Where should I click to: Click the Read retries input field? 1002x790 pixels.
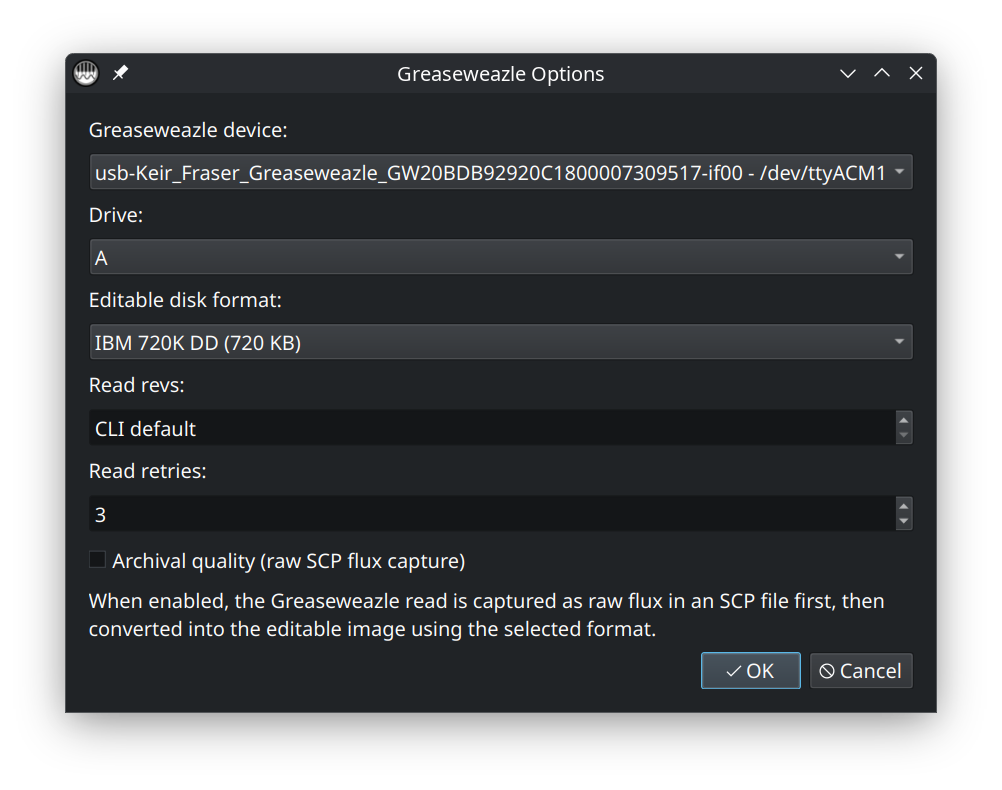490,514
